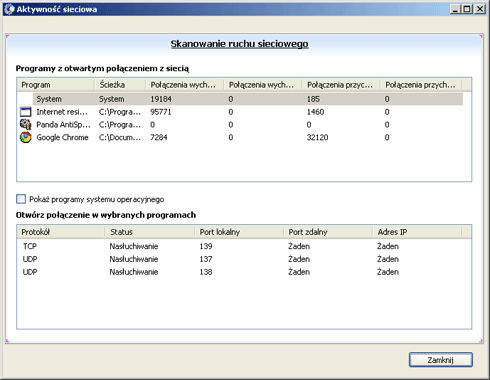Screen dimensions: 490x380
Task: Click local port 137
Action: click(x=206, y=259)
